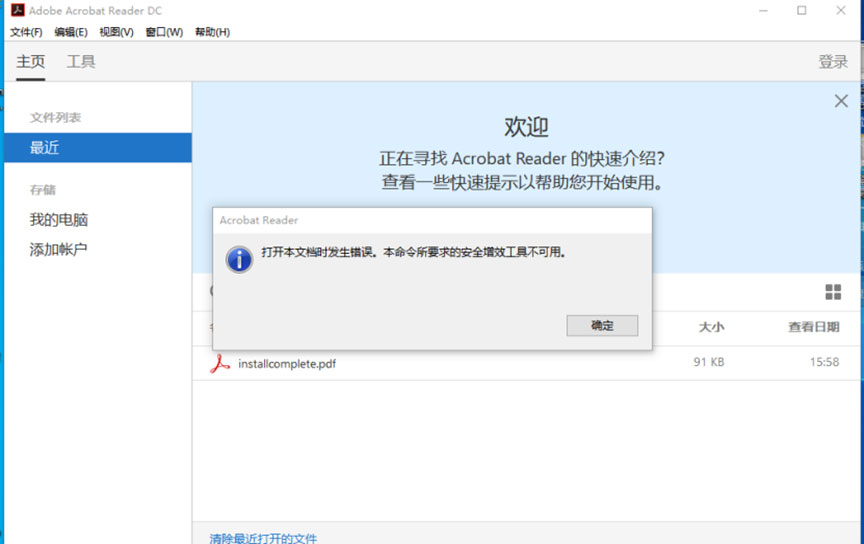Select 我的电脑 under storage
The width and height of the screenshot is (864, 544).
(x=58, y=220)
